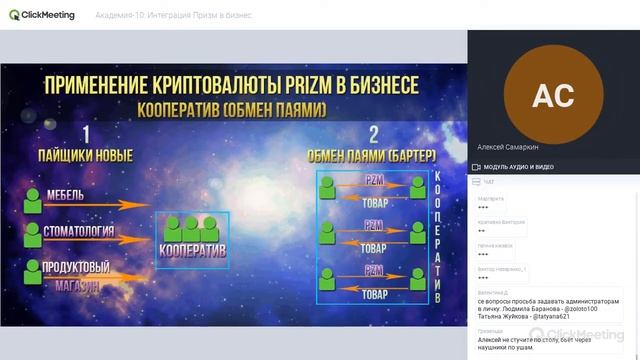Click the message starting 'Алексей не стучите'

click(549, 340)
